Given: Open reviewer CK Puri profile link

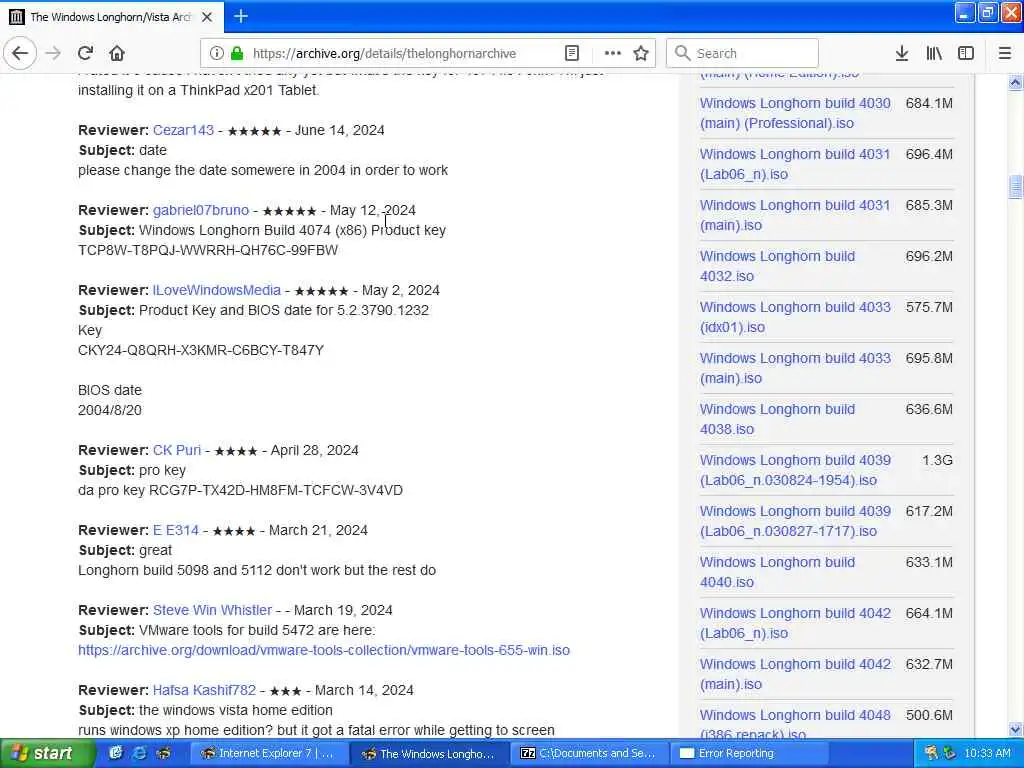Looking at the screenshot, I should [176, 450].
